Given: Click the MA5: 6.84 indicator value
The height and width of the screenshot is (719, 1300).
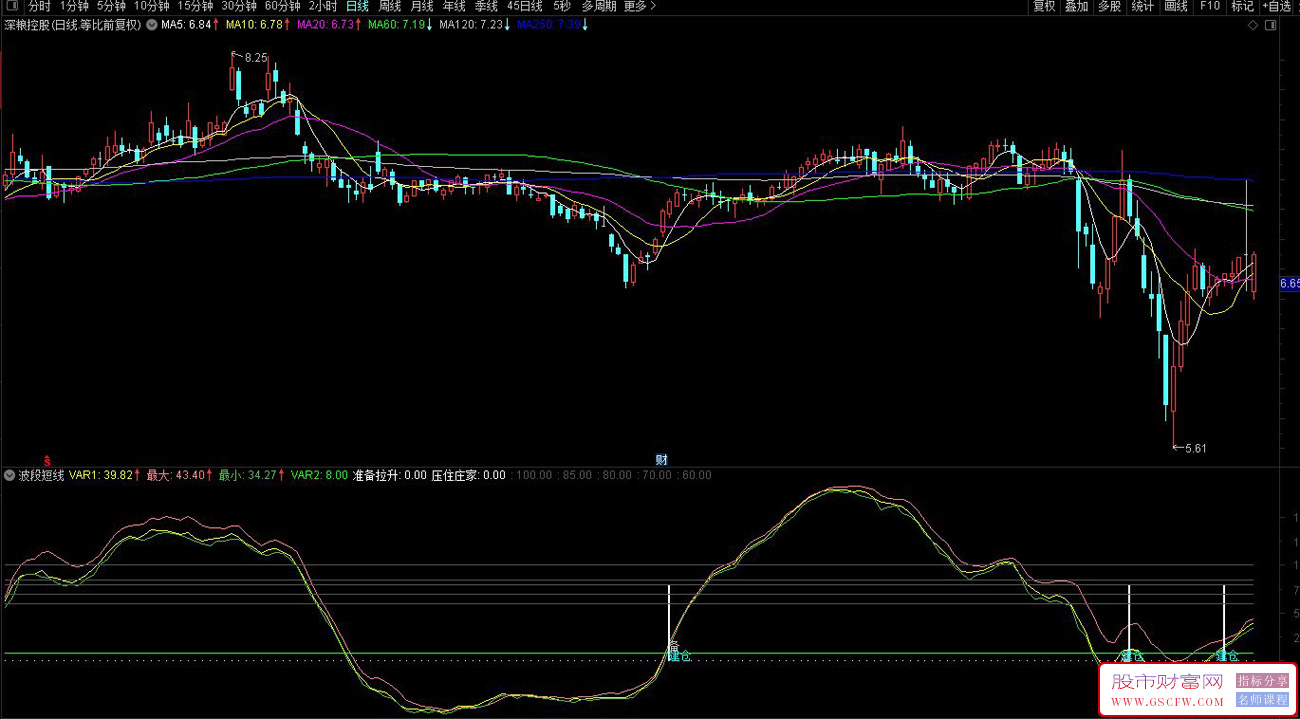Looking at the screenshot, I should coord(186,25).
